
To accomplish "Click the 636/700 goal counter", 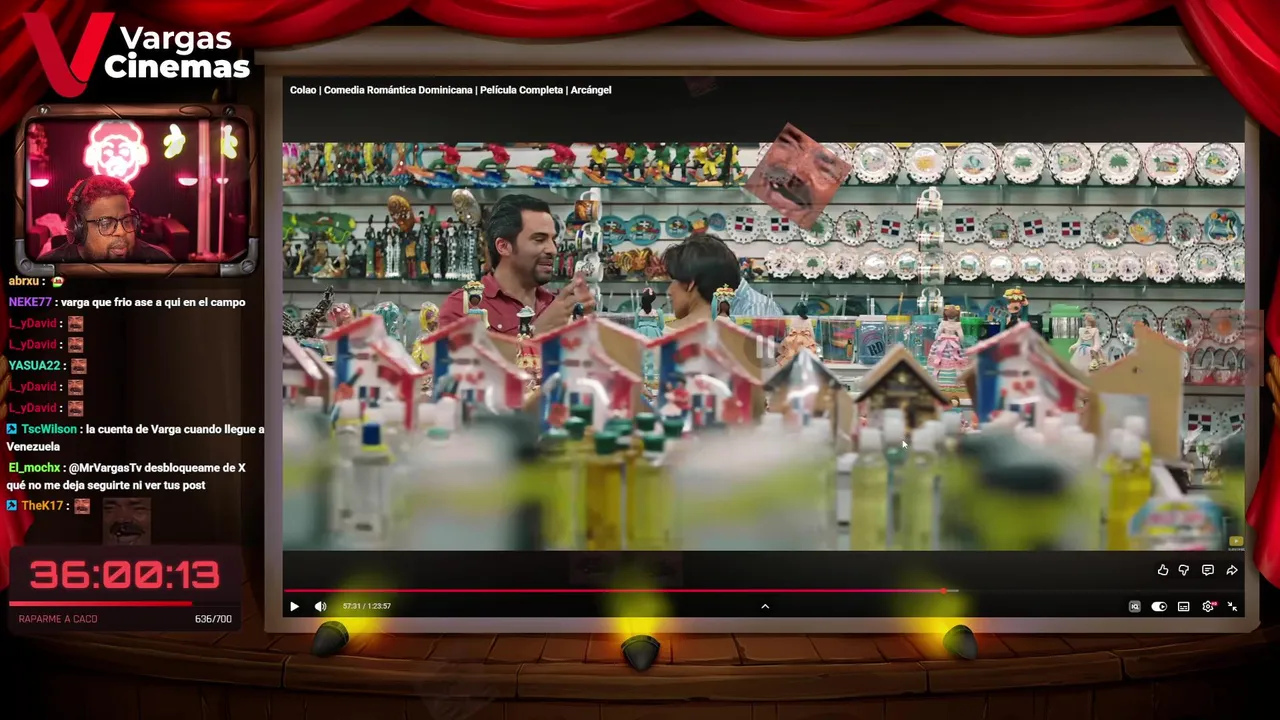I will click(213, 619).
